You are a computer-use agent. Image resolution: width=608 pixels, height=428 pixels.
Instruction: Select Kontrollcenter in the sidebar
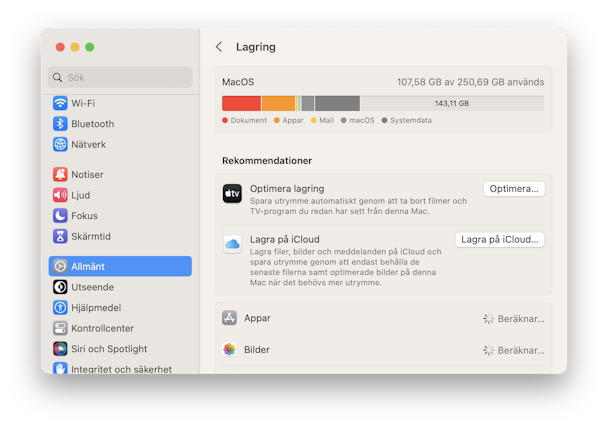click(x=102, y=328)
